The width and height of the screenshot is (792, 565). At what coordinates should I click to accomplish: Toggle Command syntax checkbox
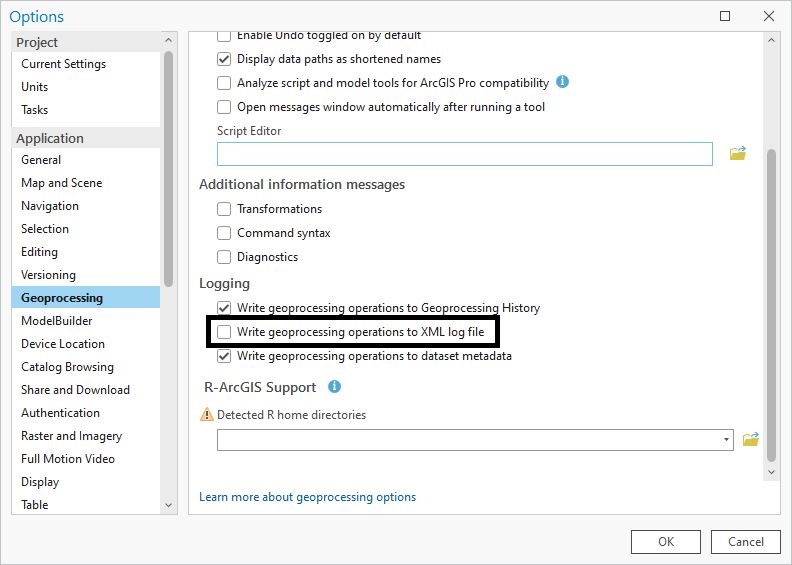[224, 233]
